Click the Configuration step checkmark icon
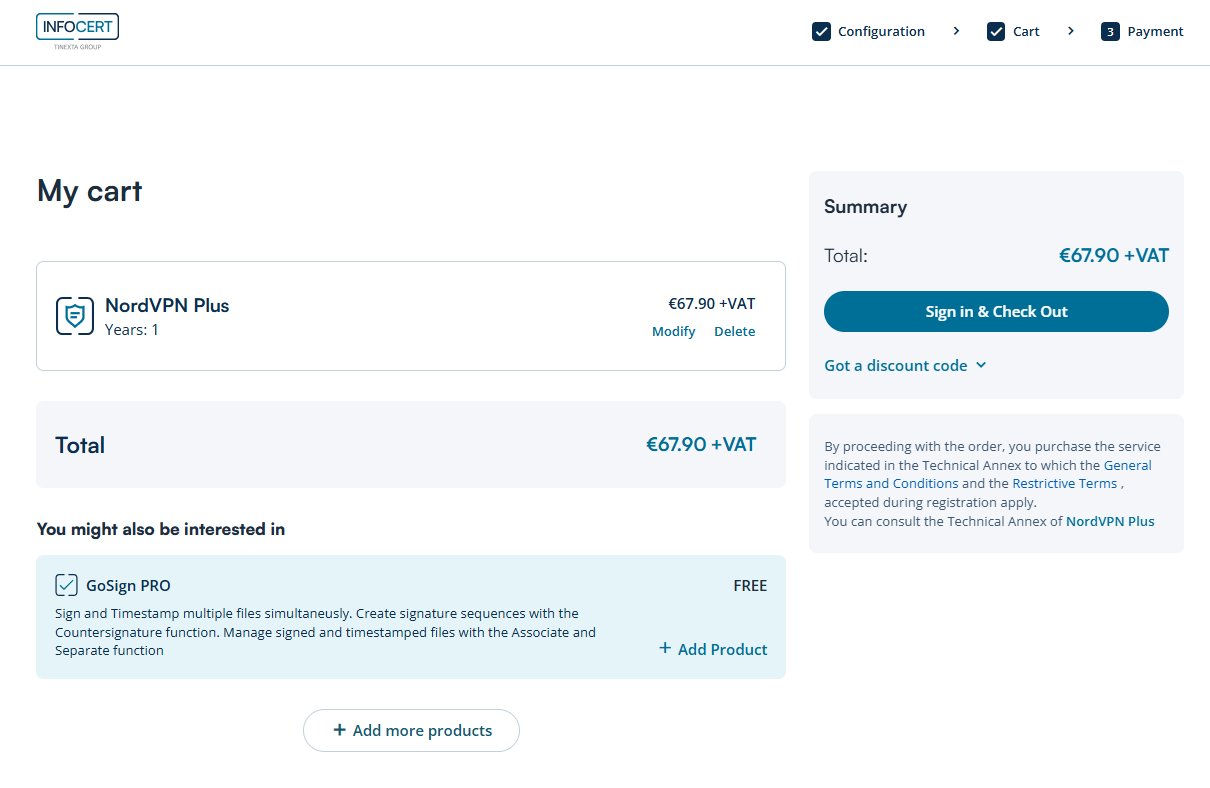This screenshot has height=788, width=1210. pyautogui.click(x=821, y=32)
